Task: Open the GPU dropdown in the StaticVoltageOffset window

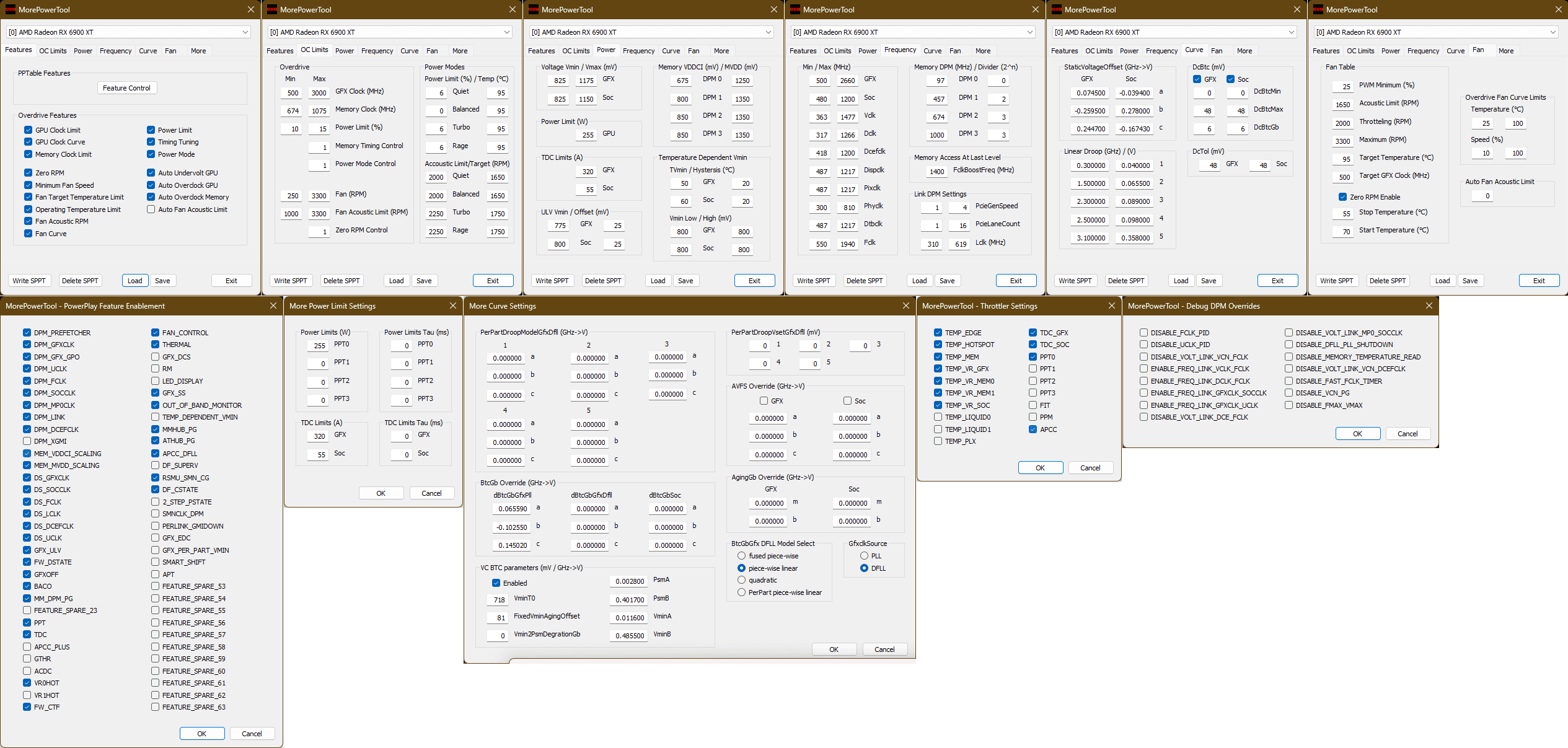Action: pyautogui.click(x=1174, y=32)
